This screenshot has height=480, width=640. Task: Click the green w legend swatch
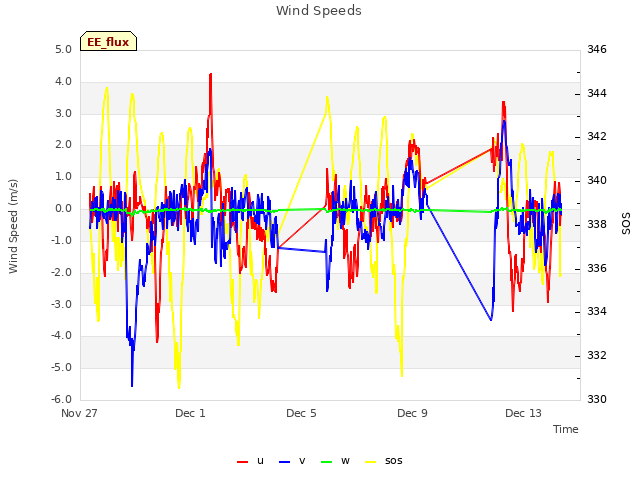tap(327, 462)
